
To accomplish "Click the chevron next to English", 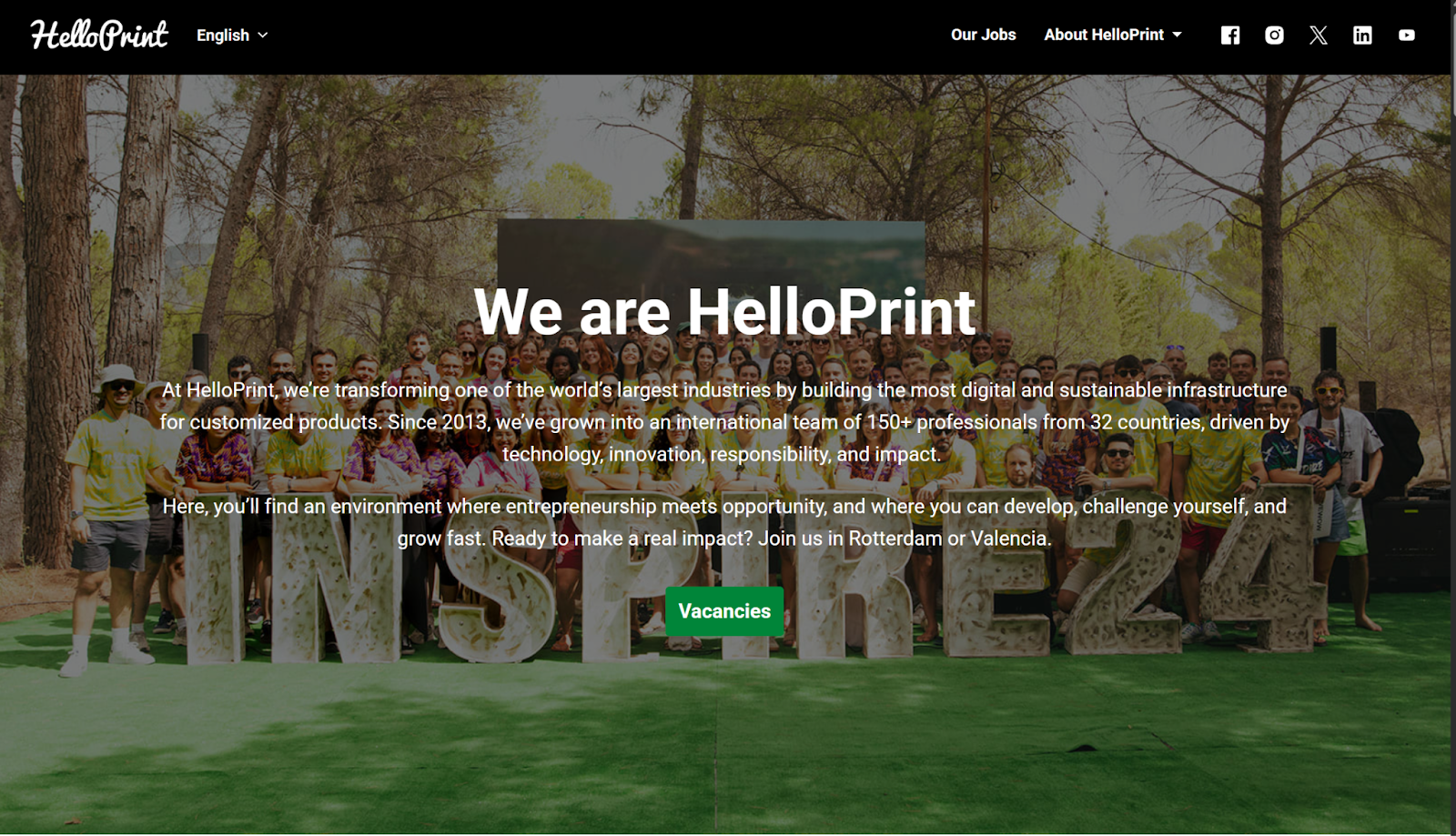I will click(x=263, y=35).
